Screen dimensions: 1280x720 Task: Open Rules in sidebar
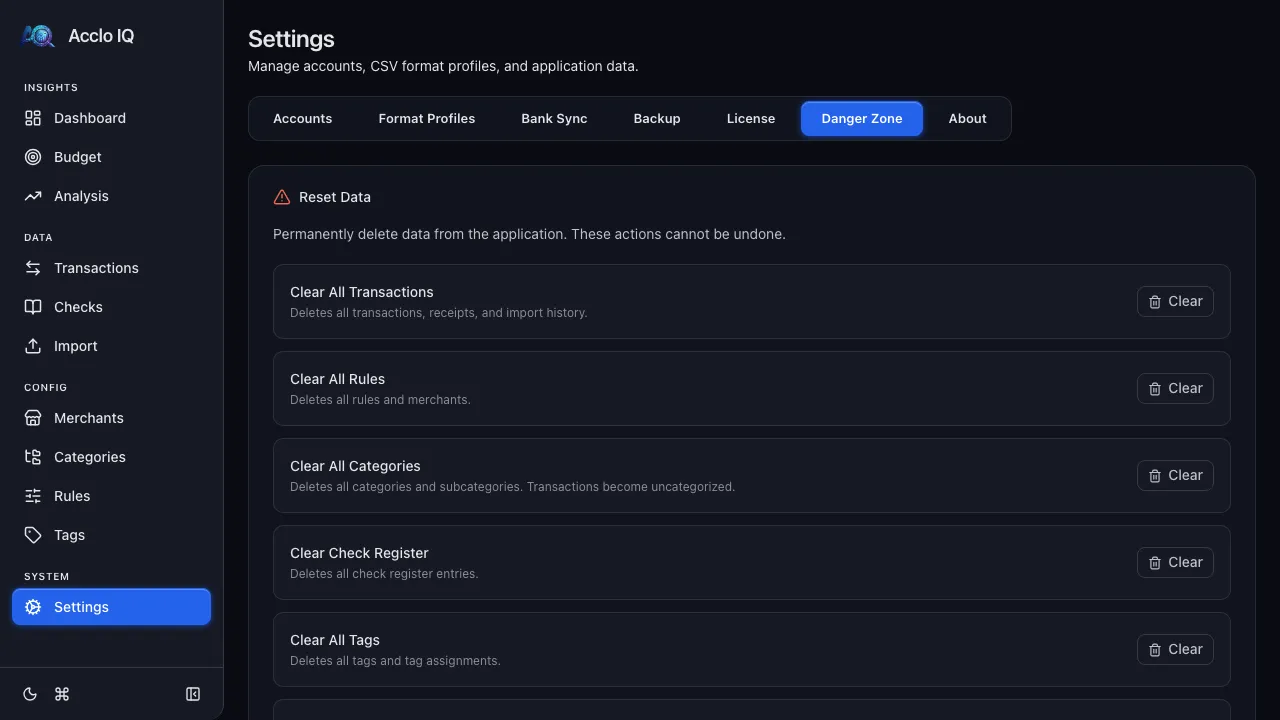(x=111, y=496)
